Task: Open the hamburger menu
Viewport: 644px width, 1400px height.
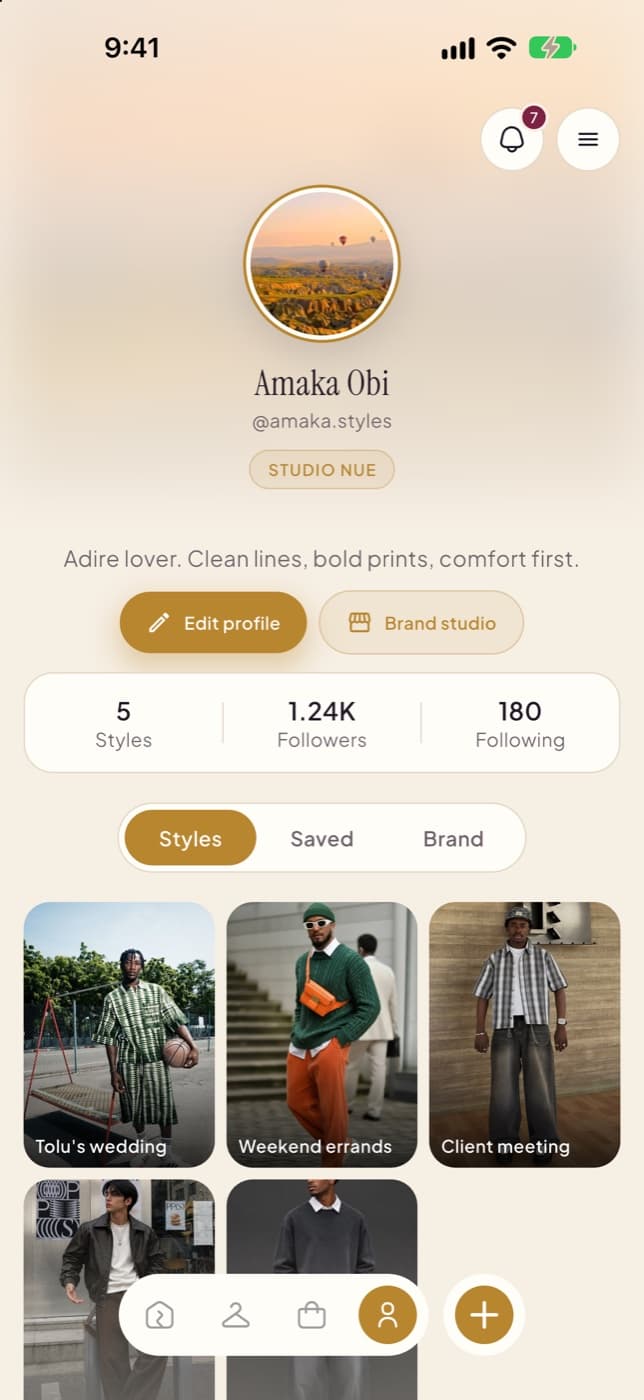Action: click(588, 139)
